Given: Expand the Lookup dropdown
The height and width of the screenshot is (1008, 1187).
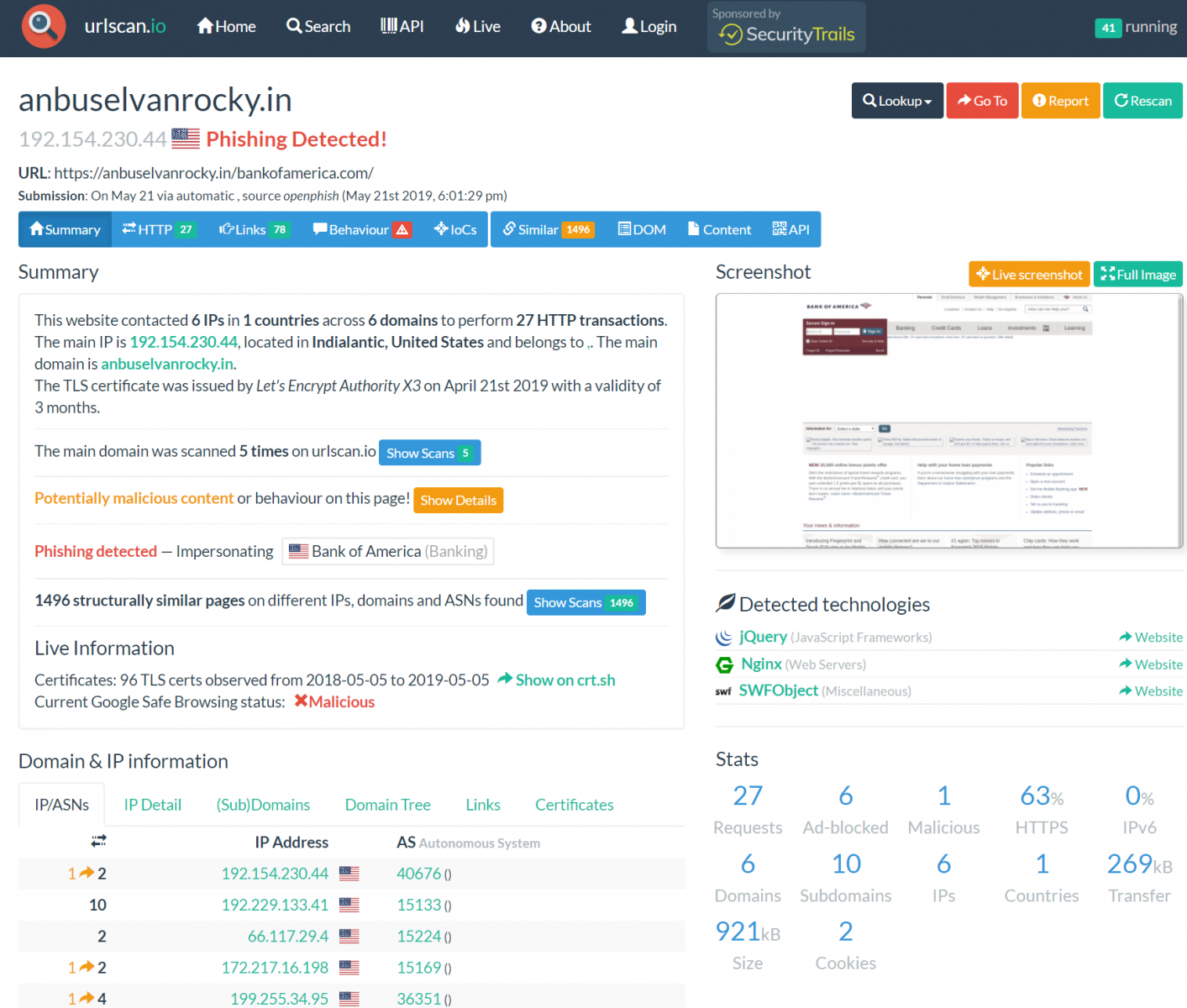Looking at the screenshot, I should tap(897, 101).
